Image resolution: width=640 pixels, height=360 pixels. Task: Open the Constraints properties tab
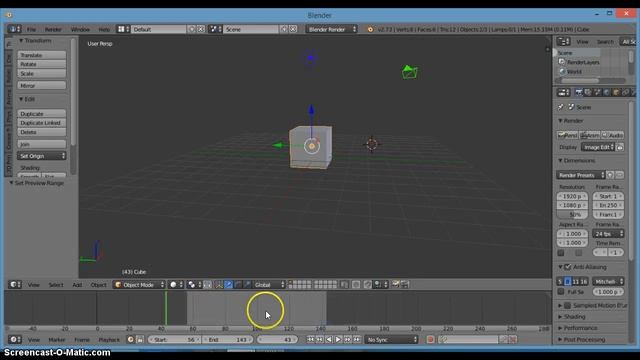click(x=625, y=93)
